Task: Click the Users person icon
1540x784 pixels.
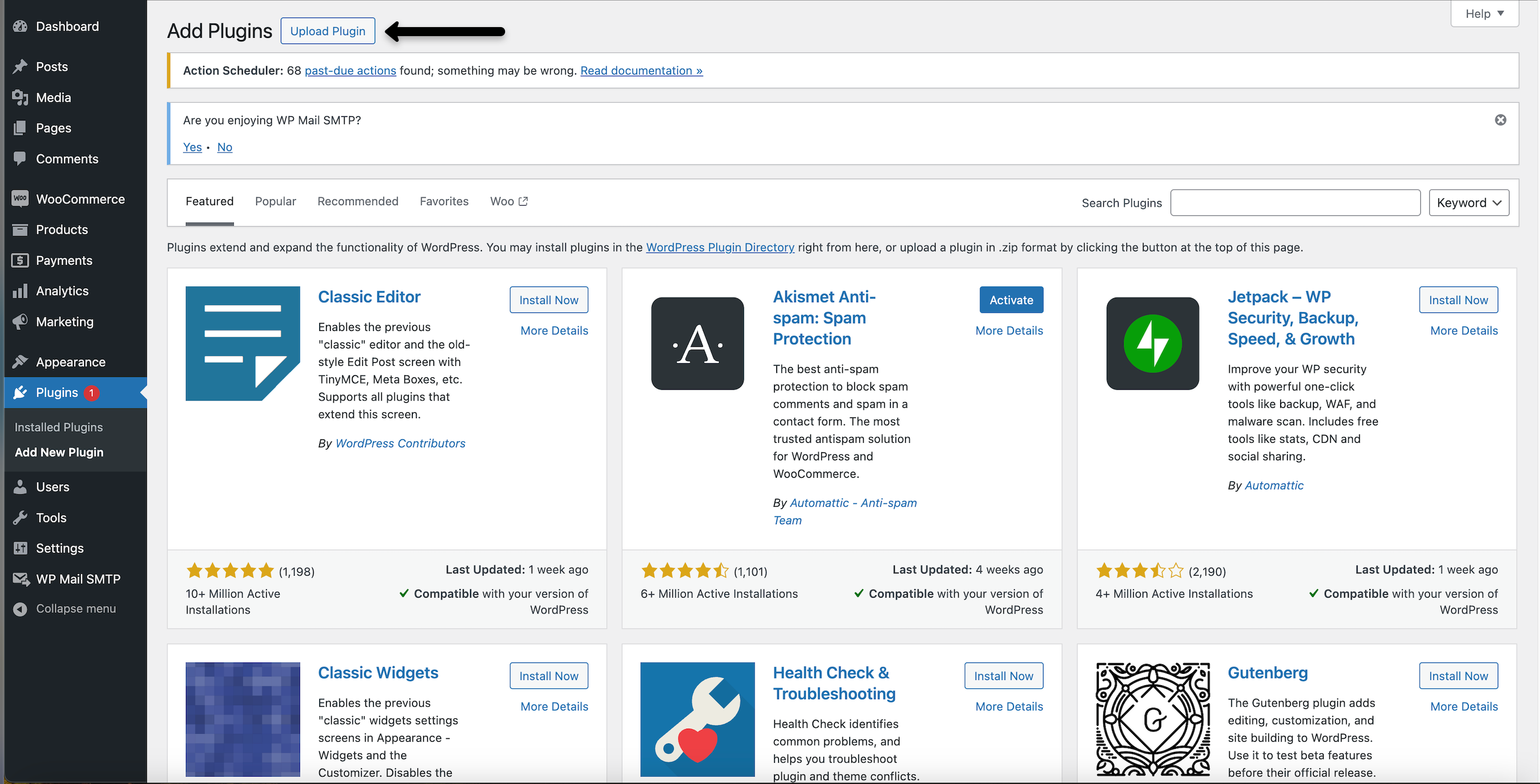Action: click(20, 487)
